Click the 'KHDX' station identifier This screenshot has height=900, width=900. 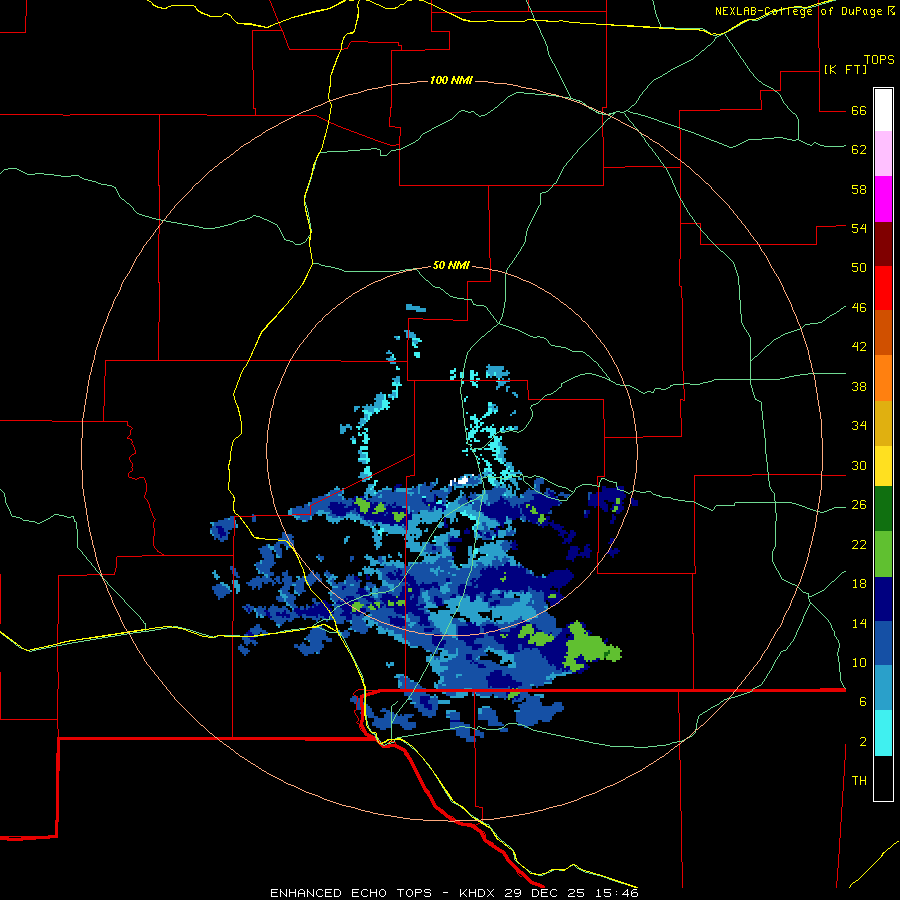[478, 893]
